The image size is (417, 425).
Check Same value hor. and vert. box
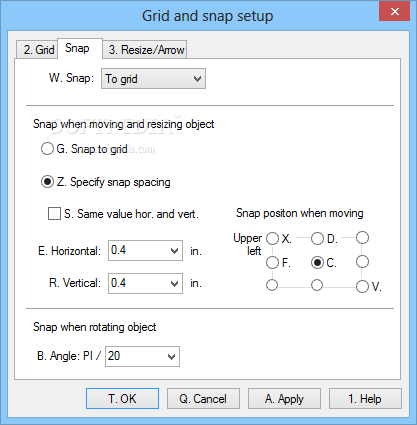(x=54, y=214)
